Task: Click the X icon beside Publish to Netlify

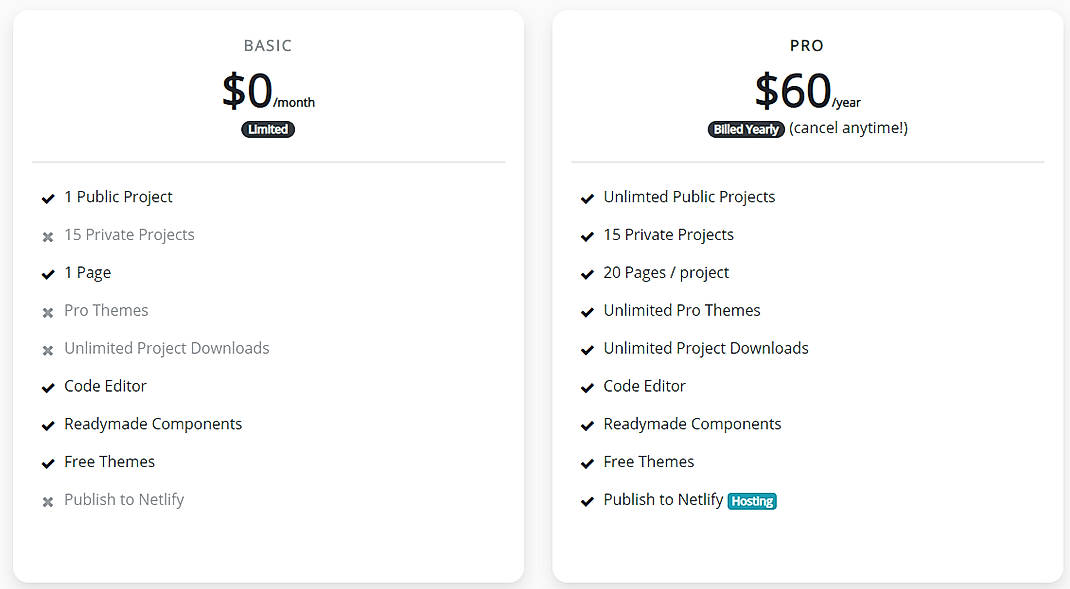Action: (x=48, y=501)
